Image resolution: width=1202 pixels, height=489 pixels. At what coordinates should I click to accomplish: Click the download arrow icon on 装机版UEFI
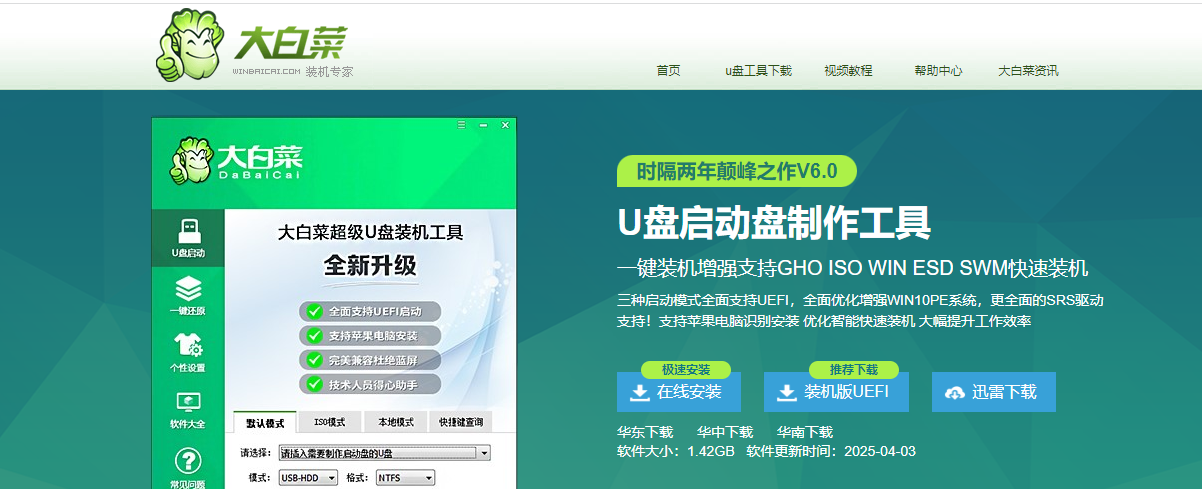point(788,392)
